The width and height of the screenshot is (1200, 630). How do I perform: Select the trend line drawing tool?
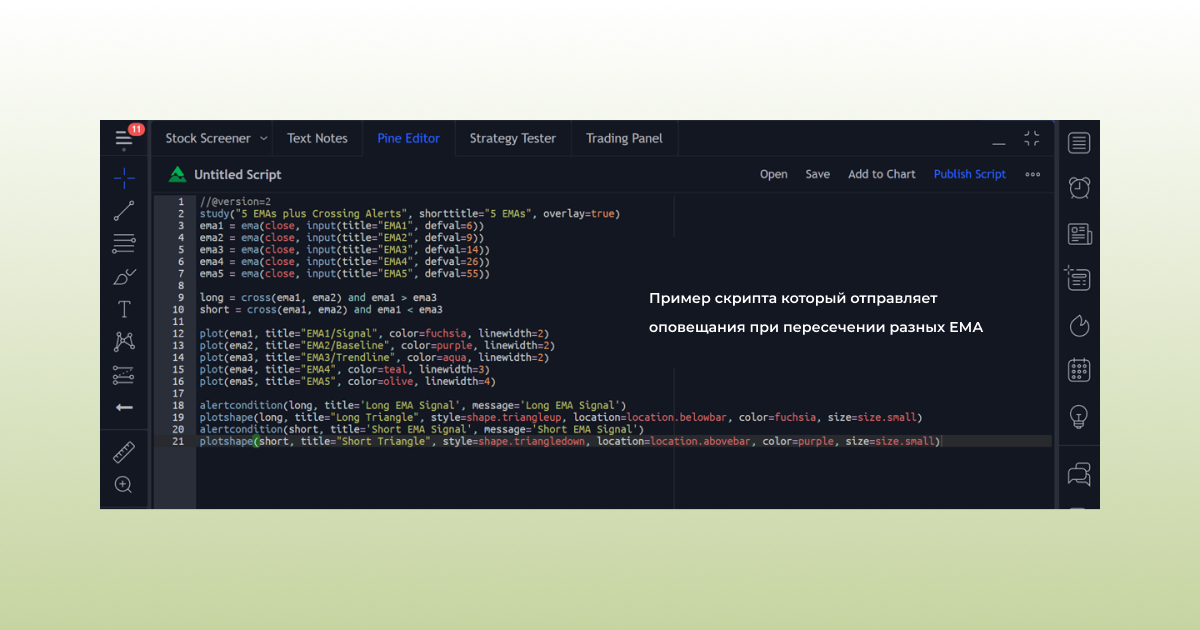tap(124, 210)
